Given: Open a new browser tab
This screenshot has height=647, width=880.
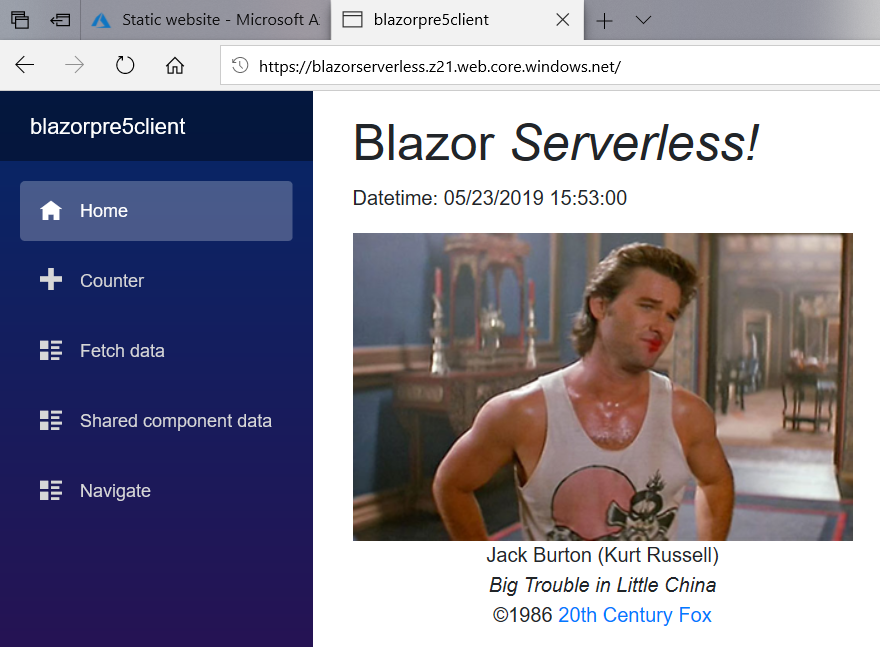Looking at the screenshot, I should point(604,21).
